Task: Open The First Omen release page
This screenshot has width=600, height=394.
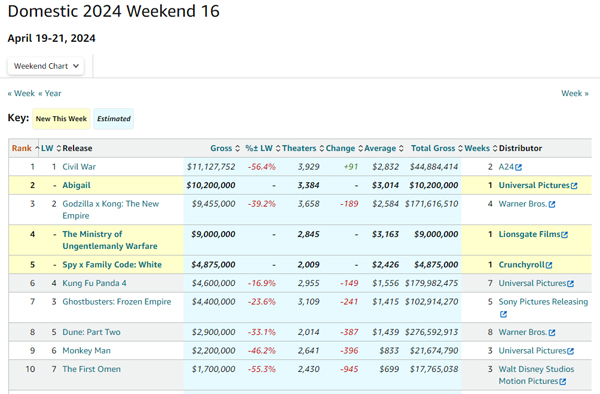Action: coord(91,369)
